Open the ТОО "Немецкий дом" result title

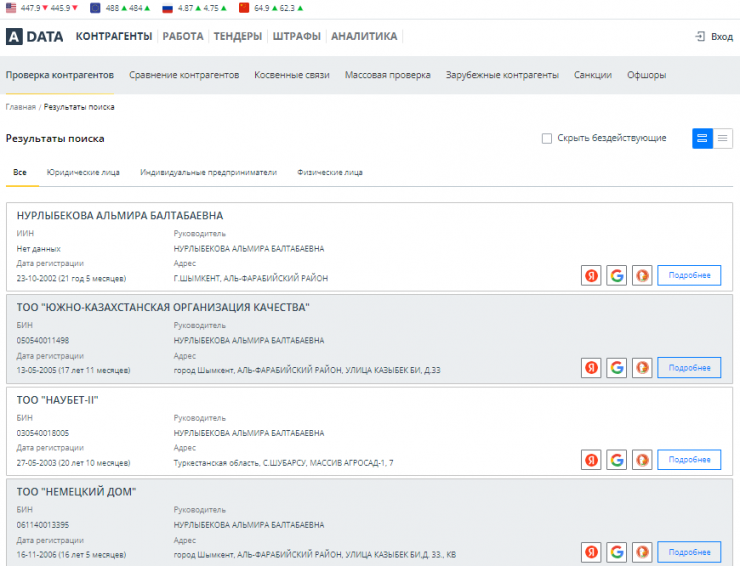coord(76,491)
